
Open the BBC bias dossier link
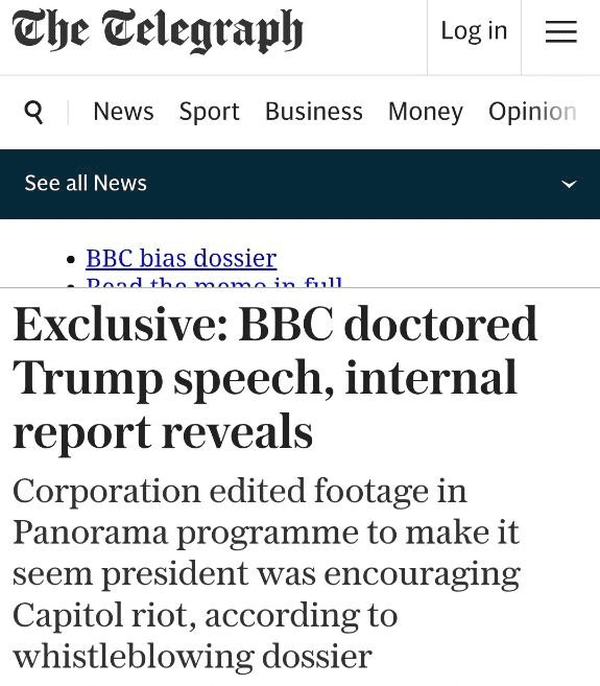181,258
